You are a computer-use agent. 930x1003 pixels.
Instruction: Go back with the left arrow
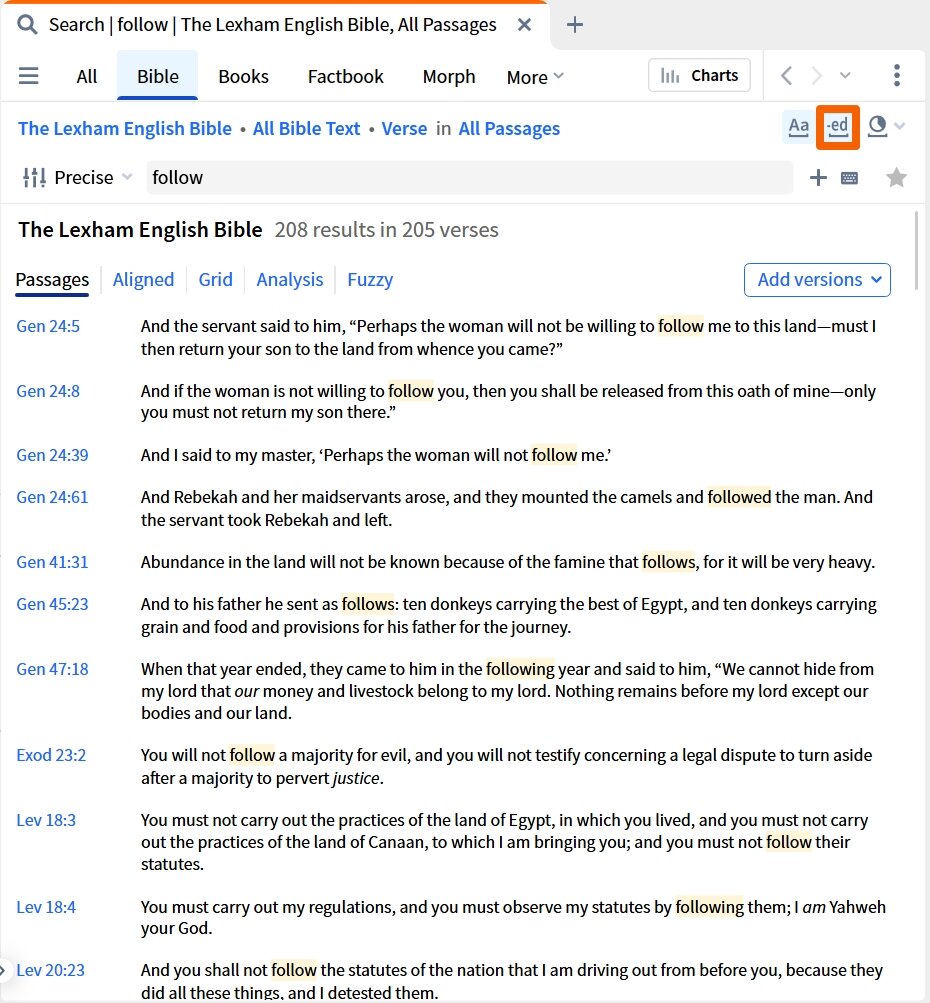click(x=787, y=75)
